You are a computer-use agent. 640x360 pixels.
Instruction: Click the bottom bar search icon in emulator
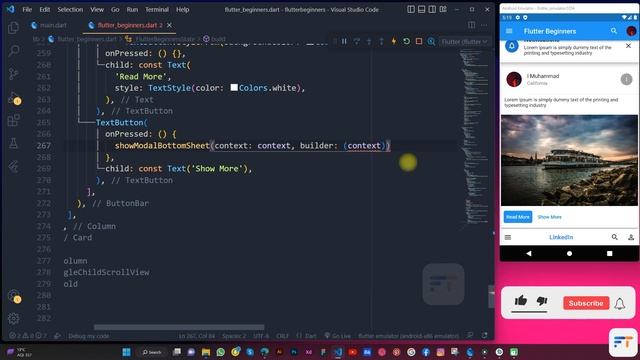tap(614, 237)
